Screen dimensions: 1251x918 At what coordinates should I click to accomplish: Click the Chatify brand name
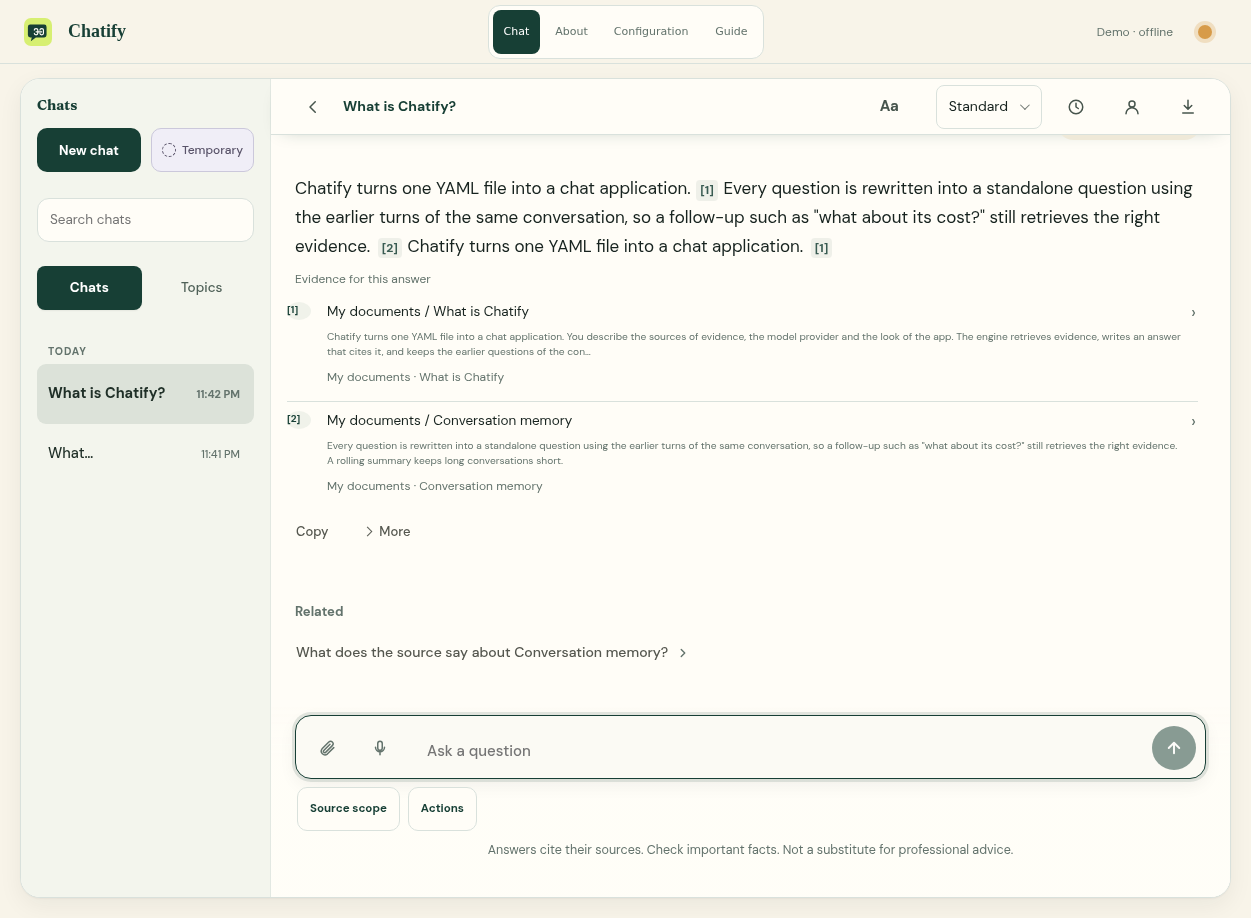97,31
